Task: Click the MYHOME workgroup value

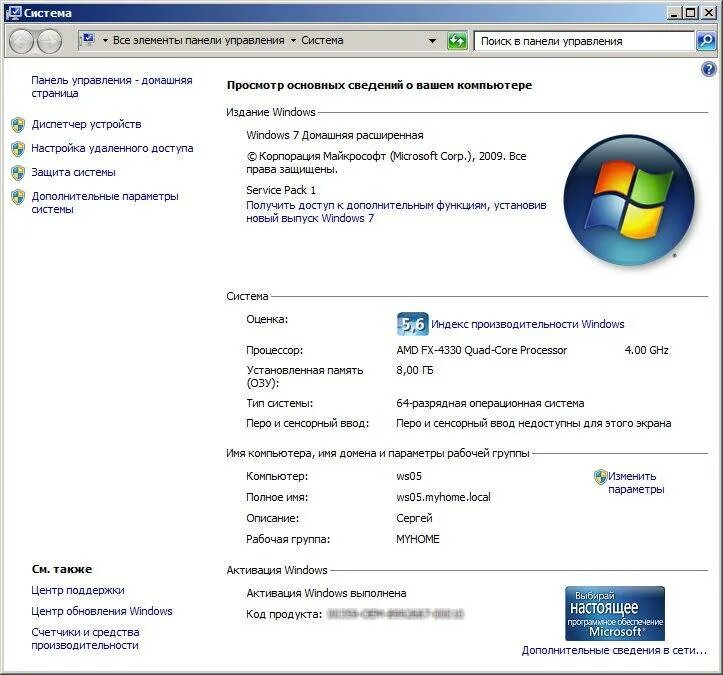Action: (x=418, y=539)
